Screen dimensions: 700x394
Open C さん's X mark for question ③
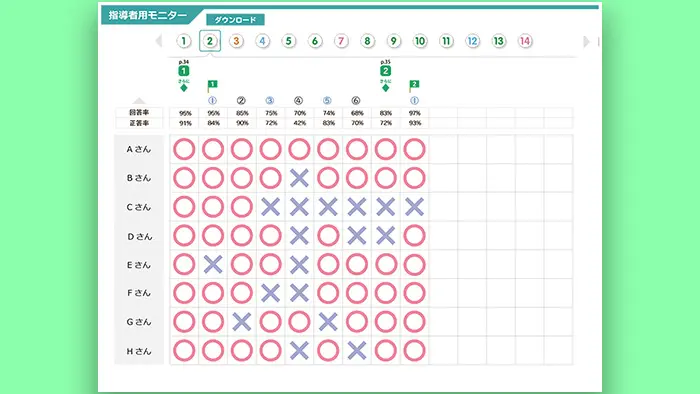[271, 207]
